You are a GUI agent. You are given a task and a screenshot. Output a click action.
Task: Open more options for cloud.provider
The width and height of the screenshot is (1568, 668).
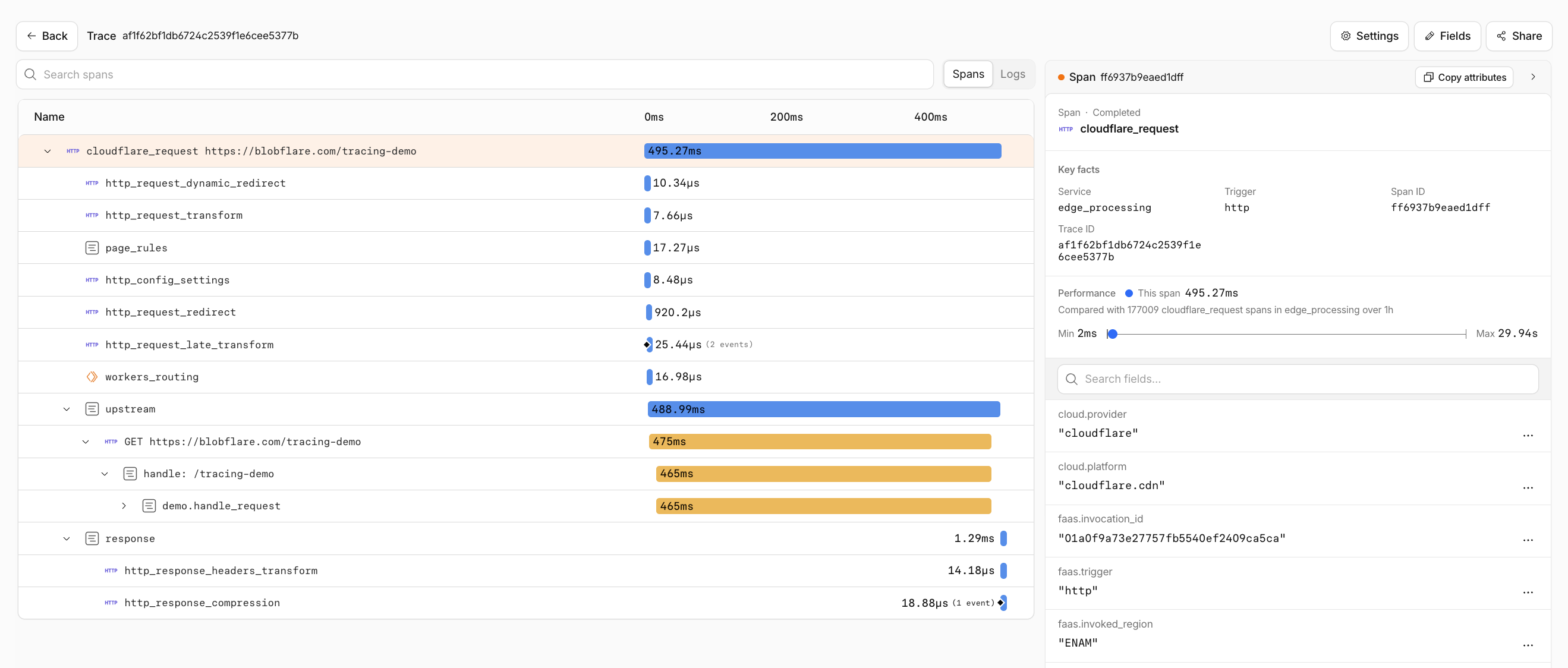click(1527, 436)
